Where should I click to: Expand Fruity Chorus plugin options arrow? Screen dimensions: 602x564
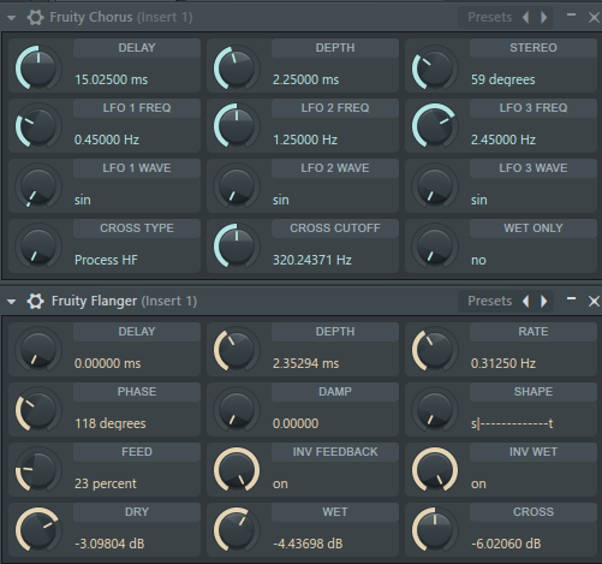[12, 18]
